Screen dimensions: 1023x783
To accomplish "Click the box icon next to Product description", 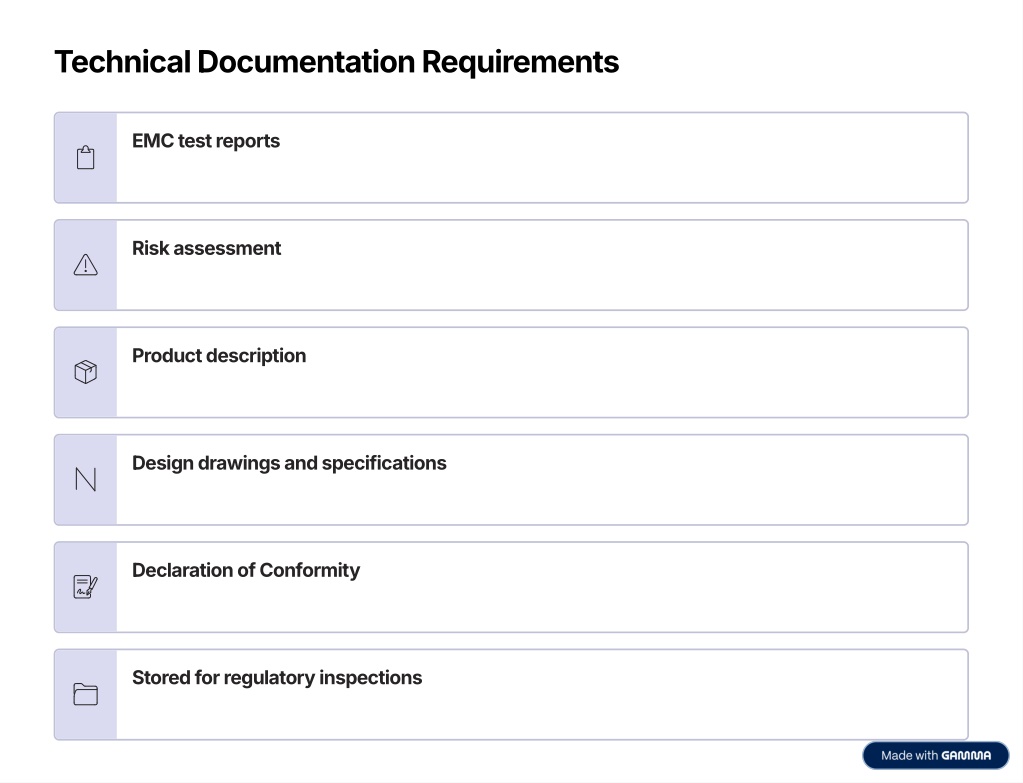I will pos(85,372).
